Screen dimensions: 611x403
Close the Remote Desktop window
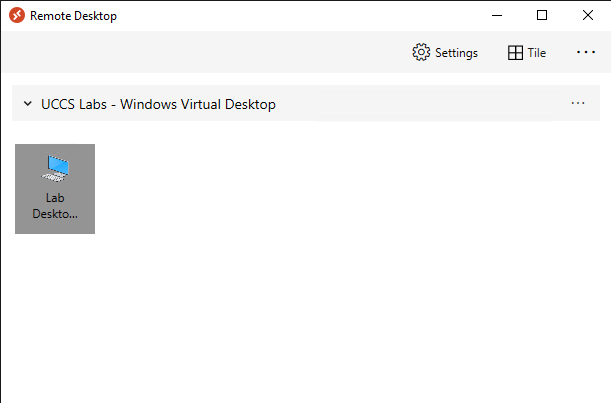click(588, 15)
